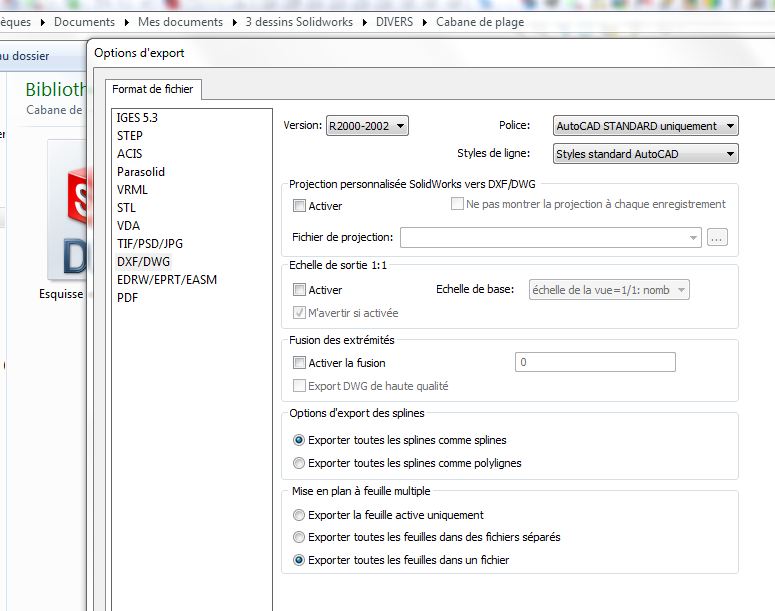Pick EDRW/EPRT/EASM format
775x611 pixels.
[x=167, y=280]
